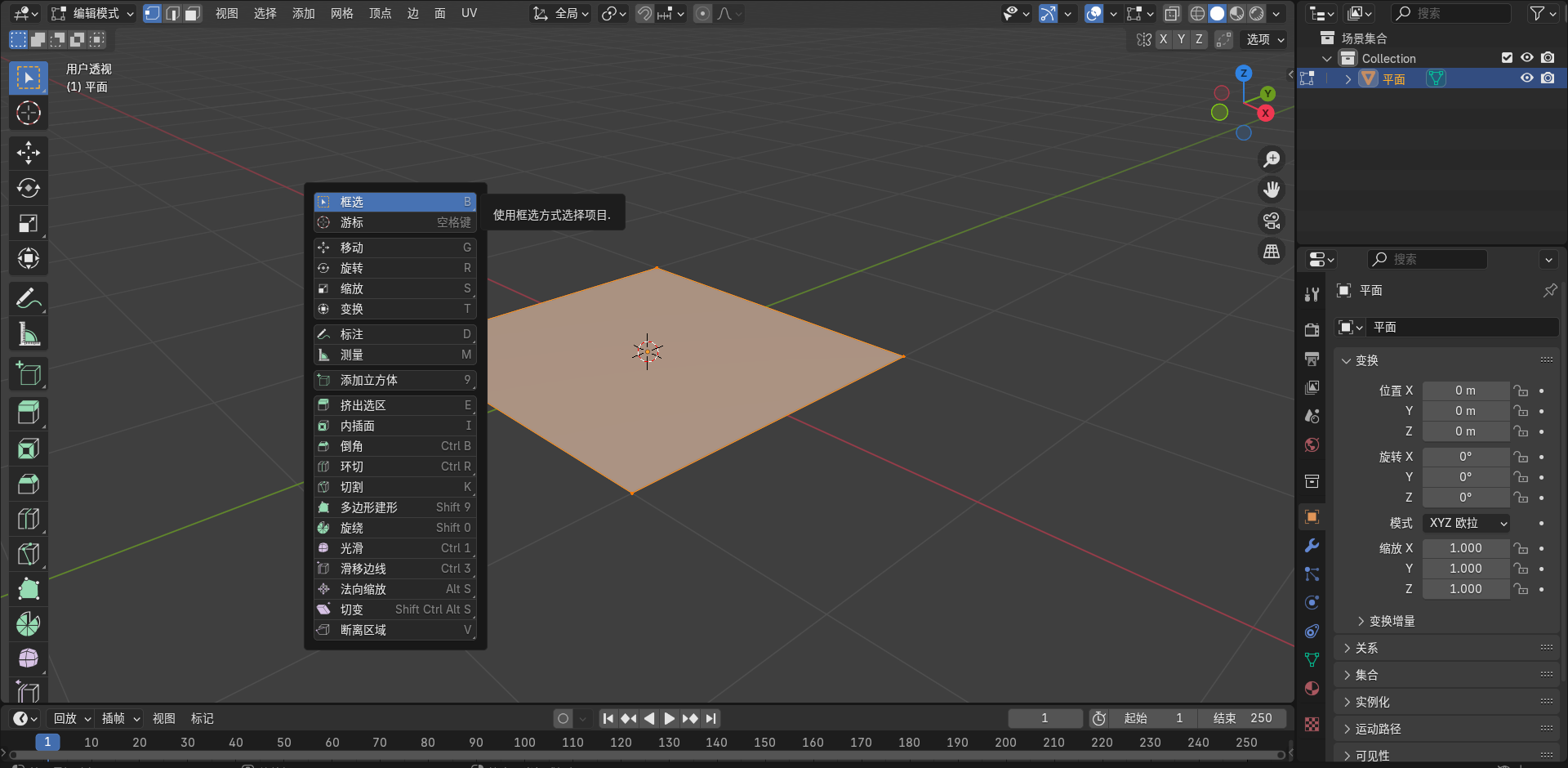Enable edge select mode
1568x768 pixels.
(x=172, y=13)
